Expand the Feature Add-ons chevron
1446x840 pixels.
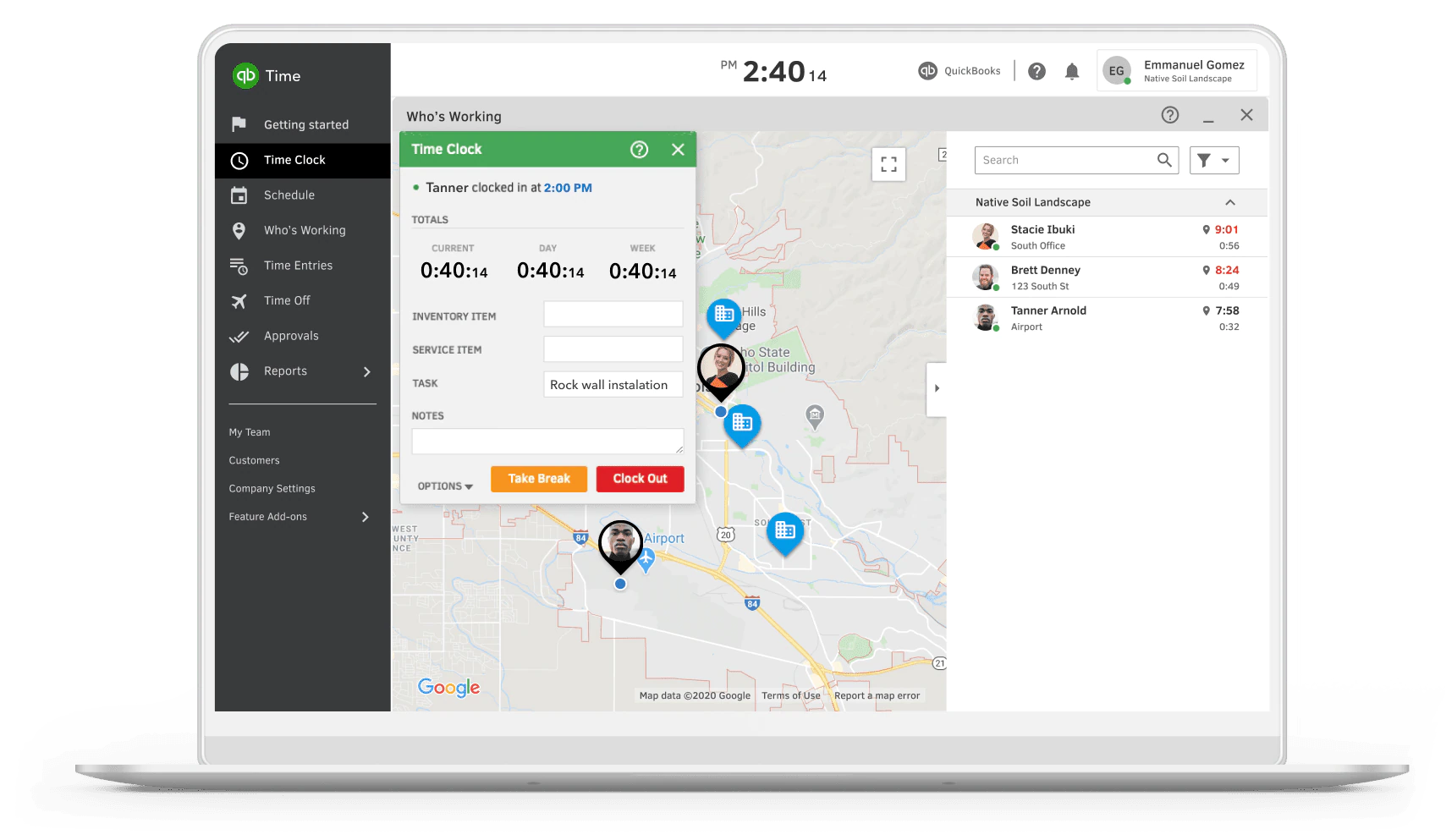click(x=366, y=517)
